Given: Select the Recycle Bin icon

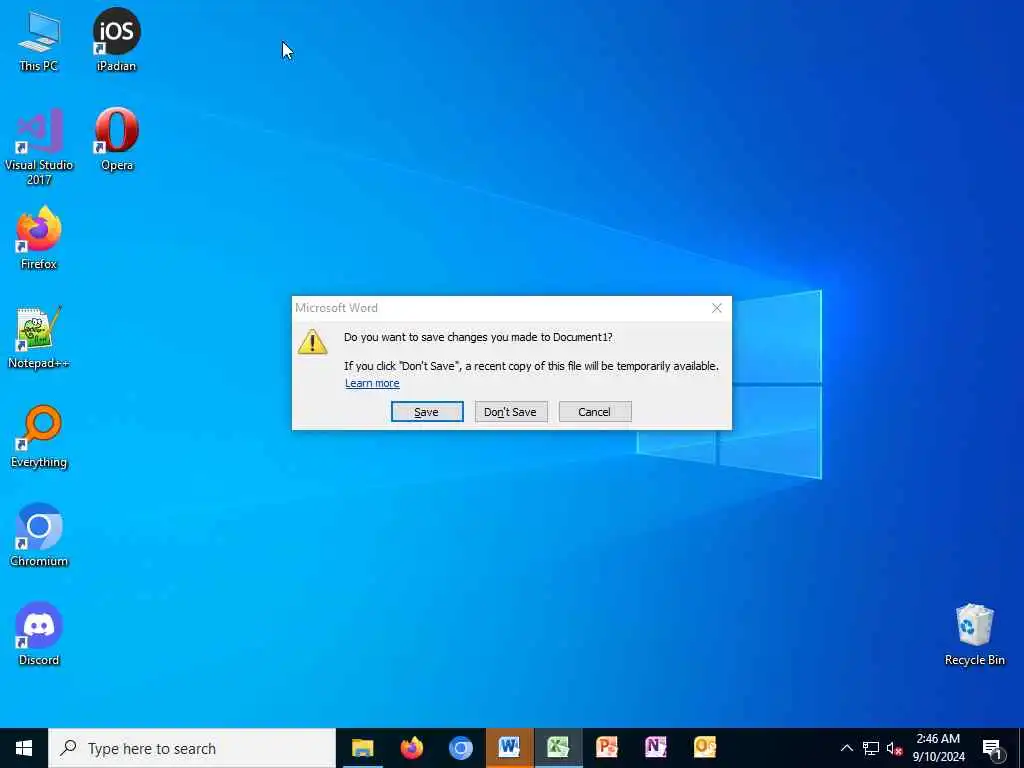Looking at the screenshot, I should [x=974, y=635].
